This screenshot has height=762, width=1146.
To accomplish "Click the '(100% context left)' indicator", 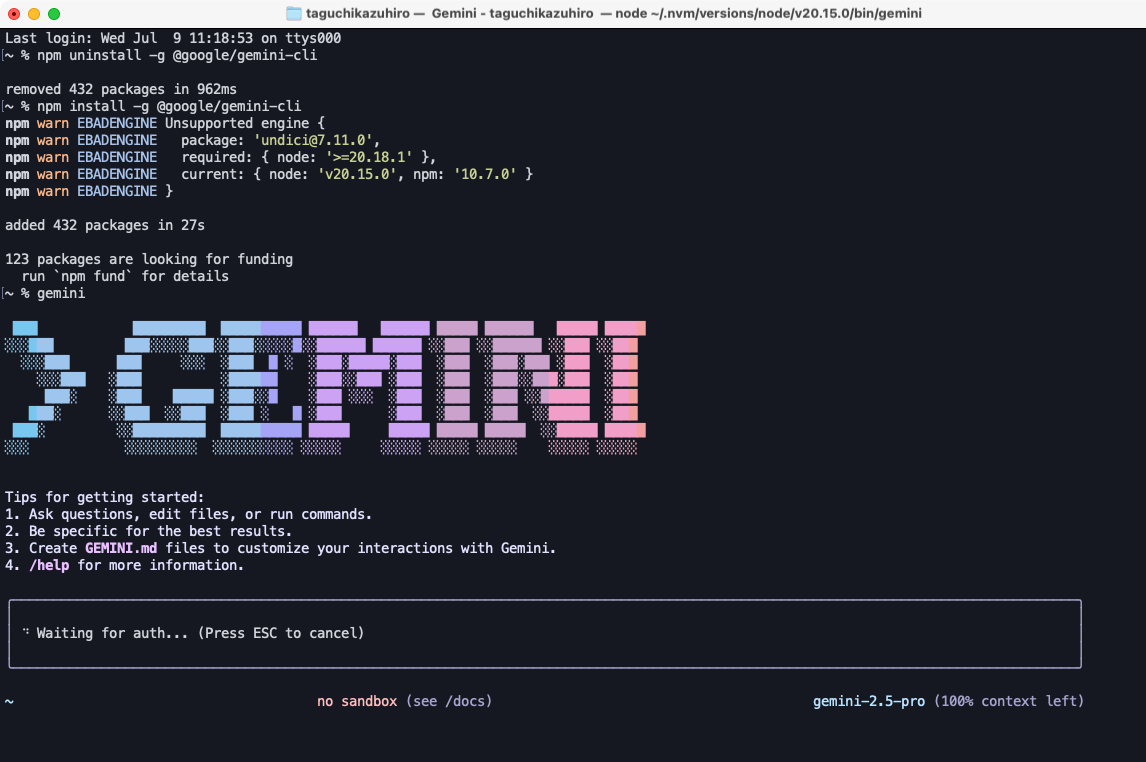I will tap(1009, 701).
